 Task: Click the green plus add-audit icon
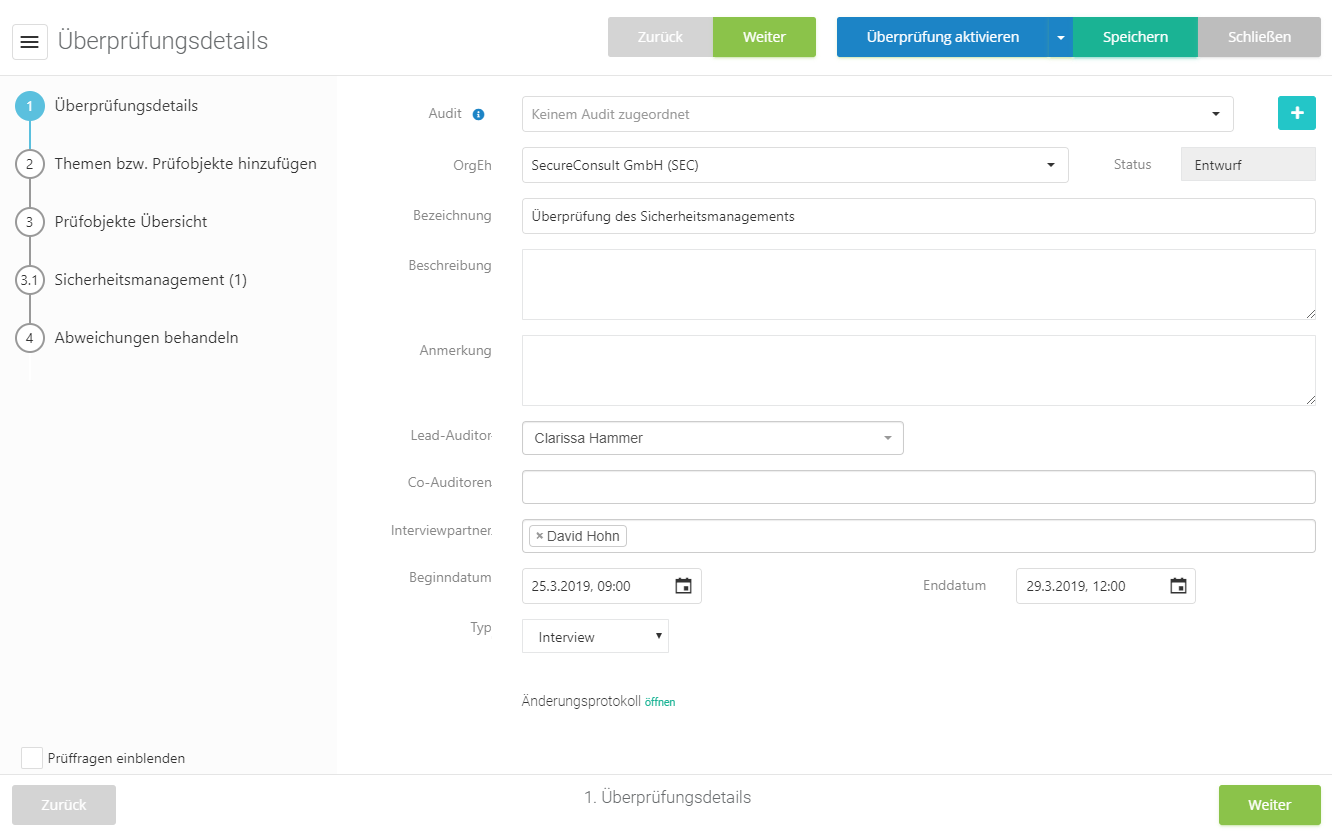1296,114
